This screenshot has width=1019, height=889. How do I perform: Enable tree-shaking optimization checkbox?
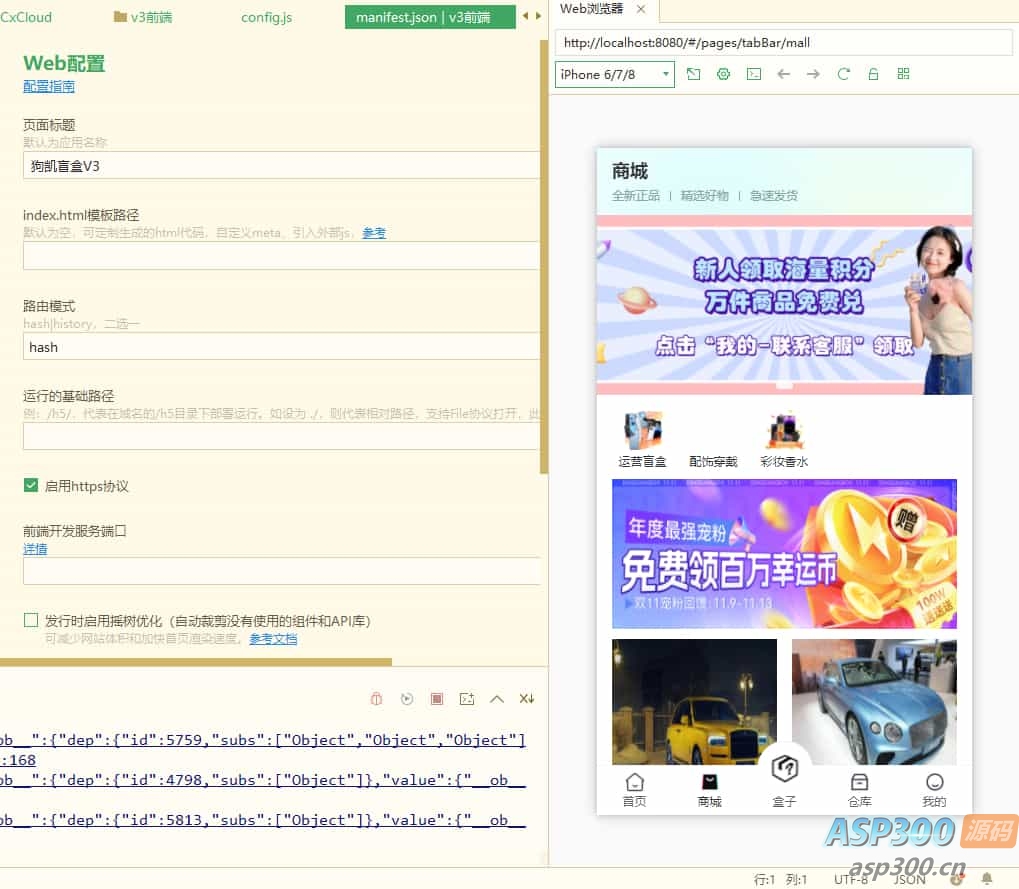pyautogui.click(x=30, y=619)
